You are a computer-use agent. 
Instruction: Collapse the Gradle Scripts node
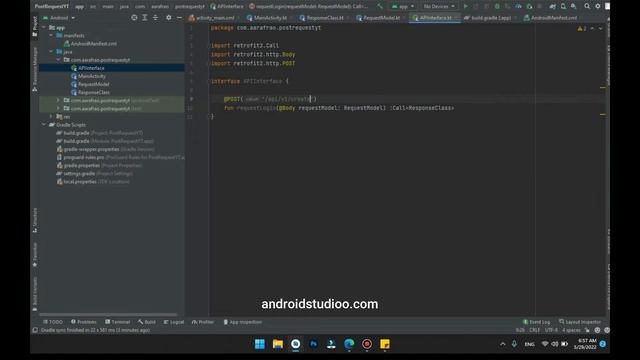coord(44,125)
